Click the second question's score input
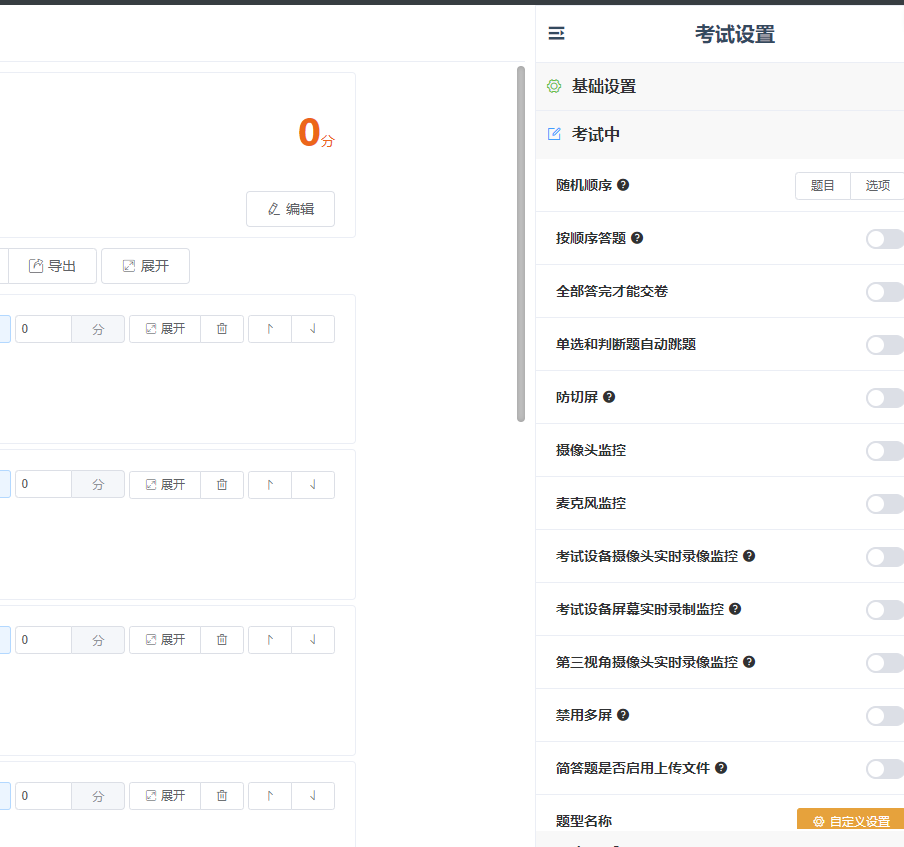The height and width of the screenshot is (847, 904). [43, 485]
